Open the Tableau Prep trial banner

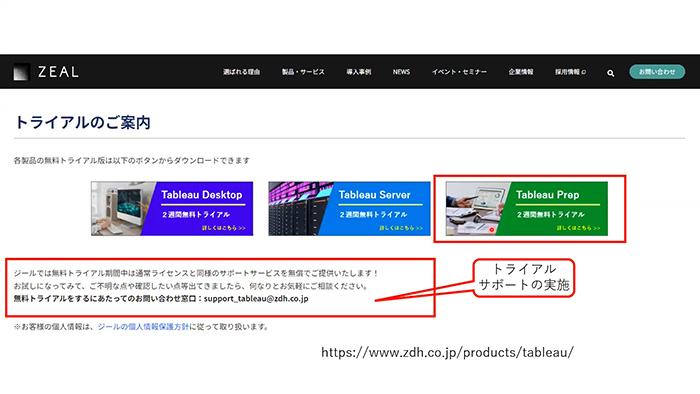point(527,208)
